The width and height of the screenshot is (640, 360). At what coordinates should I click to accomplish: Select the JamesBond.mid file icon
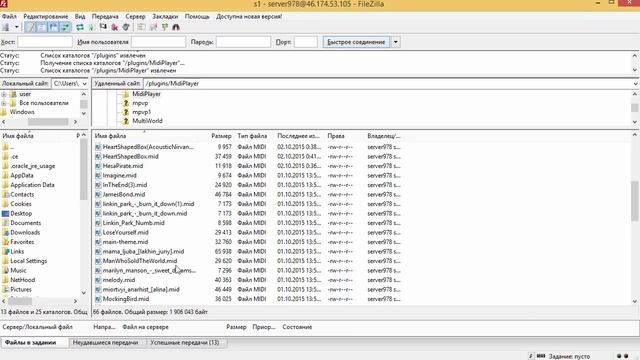(x=98, y=194)
